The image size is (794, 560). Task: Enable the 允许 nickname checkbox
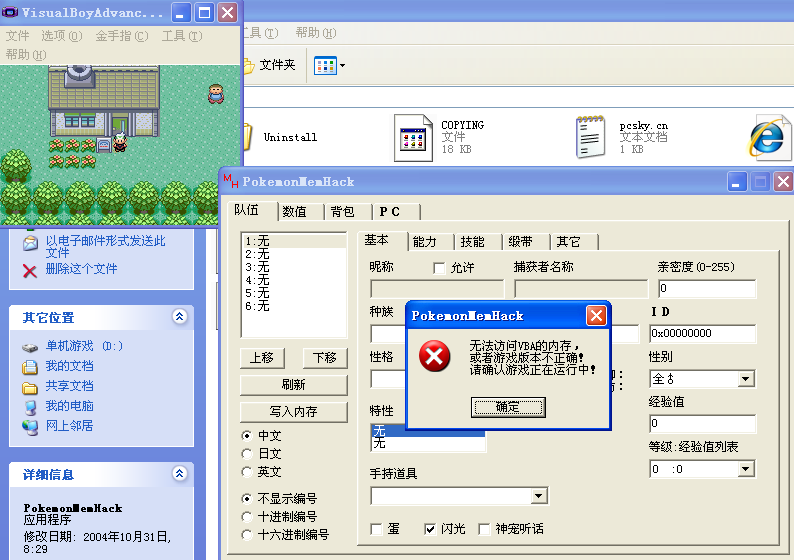click(x=439, y=268)
